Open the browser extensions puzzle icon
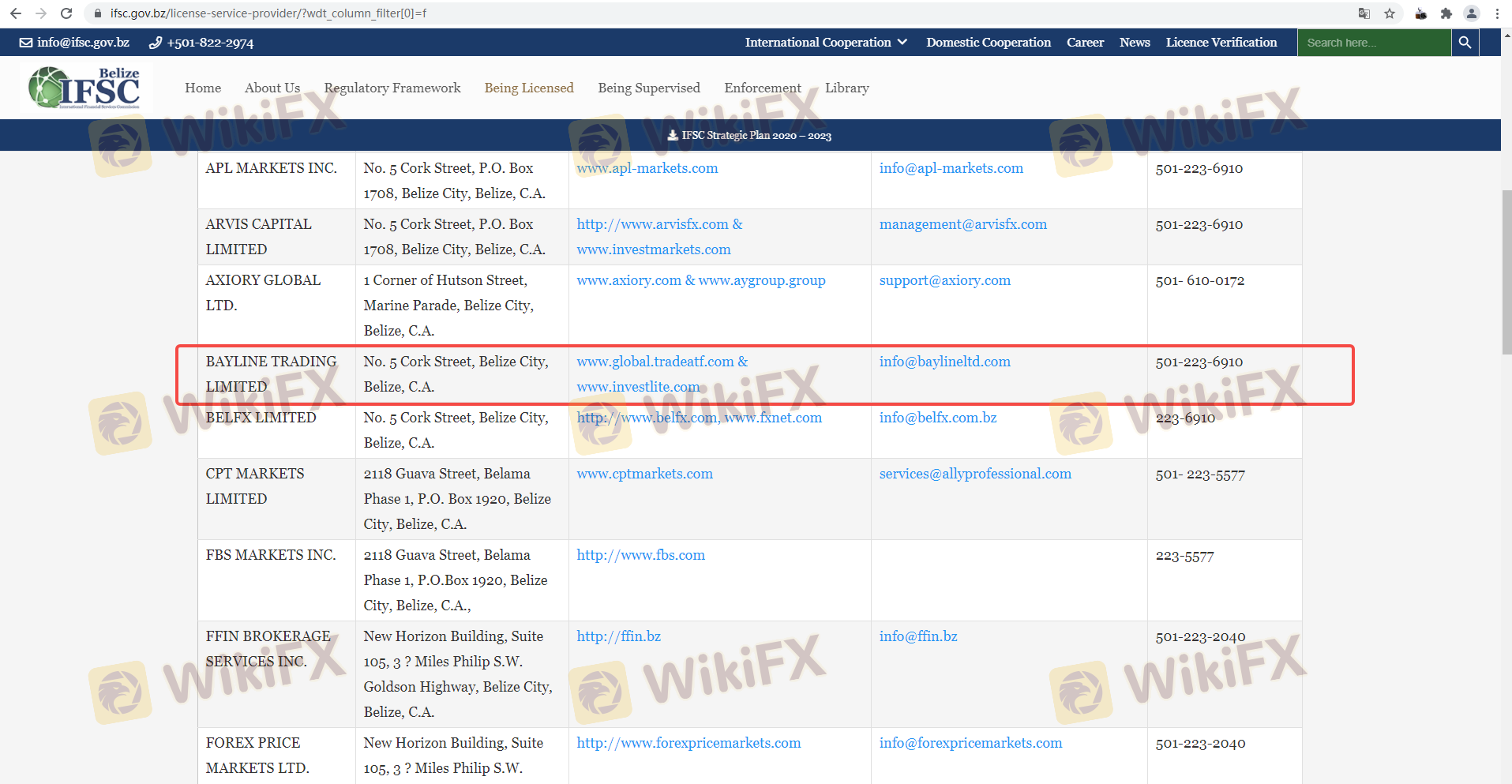The width and height of the screenshot is (1512, 784). point(1446,13)
